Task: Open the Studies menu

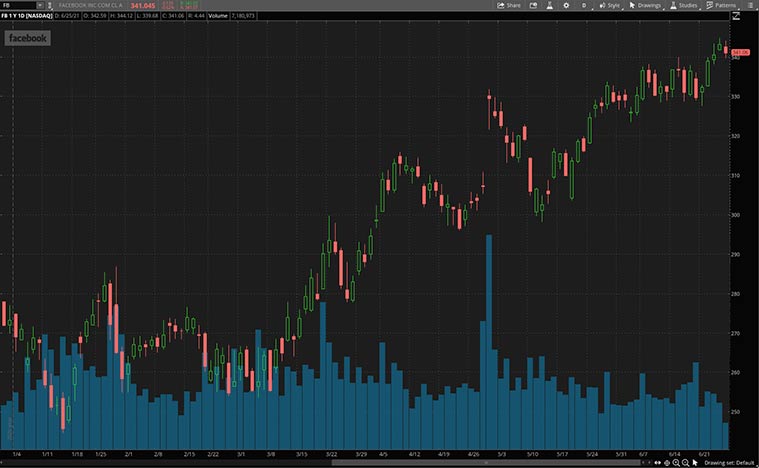Action: click(x=684, y=5)
